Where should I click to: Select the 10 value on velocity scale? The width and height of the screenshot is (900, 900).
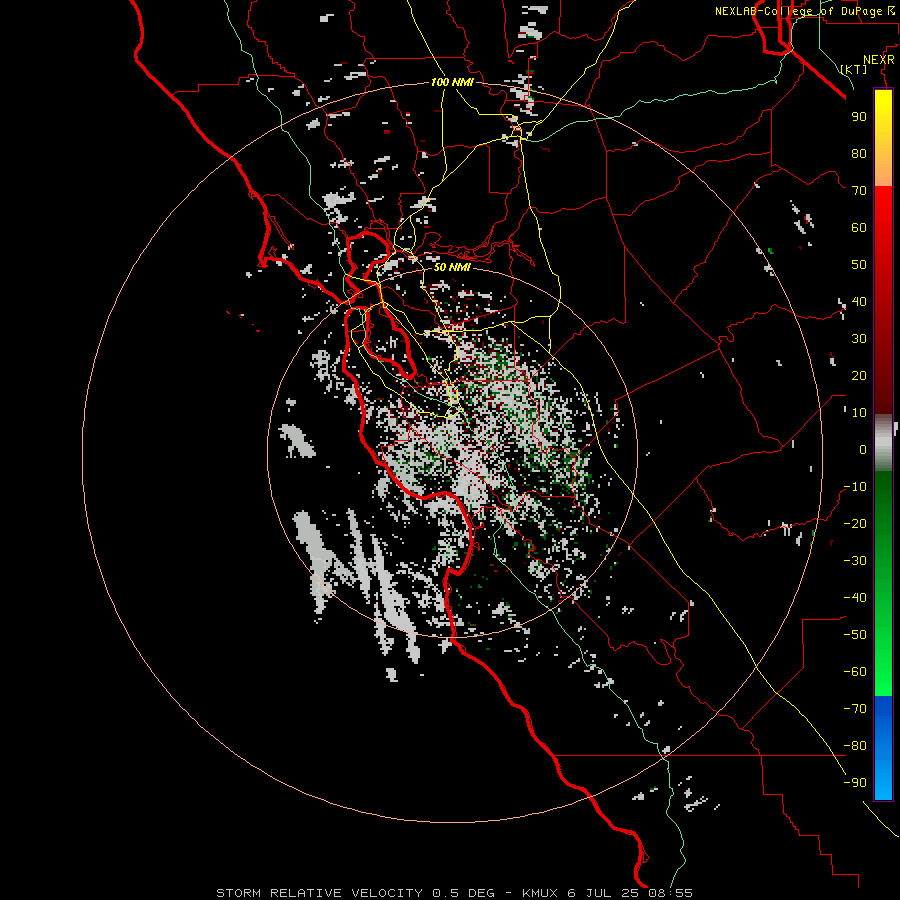pyautogui.click(x=859, y=413)
